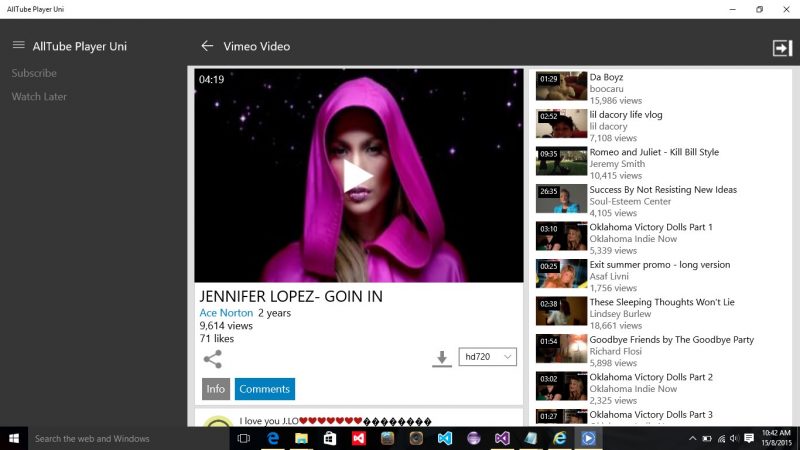
Task: Open the Da Boyz video thumbnail
Action: (x=561, y=86)
